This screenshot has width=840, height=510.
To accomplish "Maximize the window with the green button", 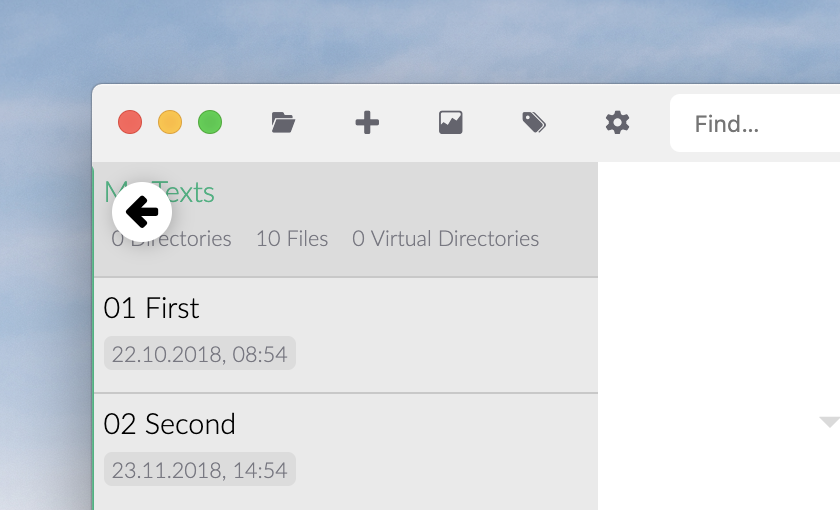I will click(210, 123).
